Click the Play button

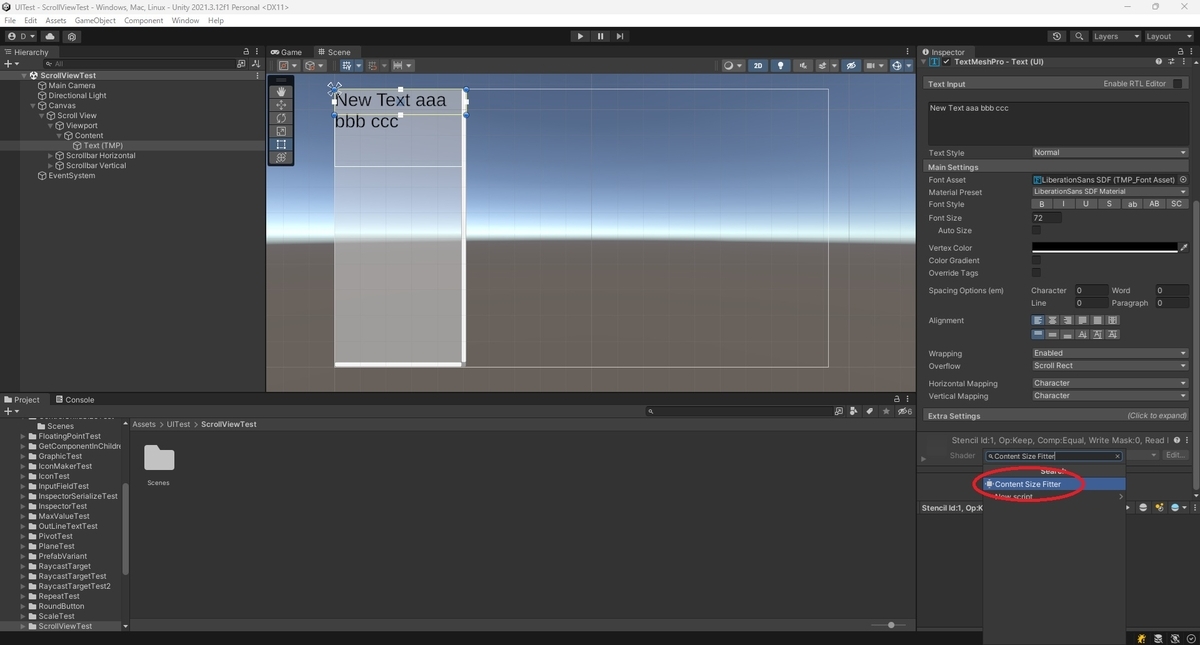580,36
